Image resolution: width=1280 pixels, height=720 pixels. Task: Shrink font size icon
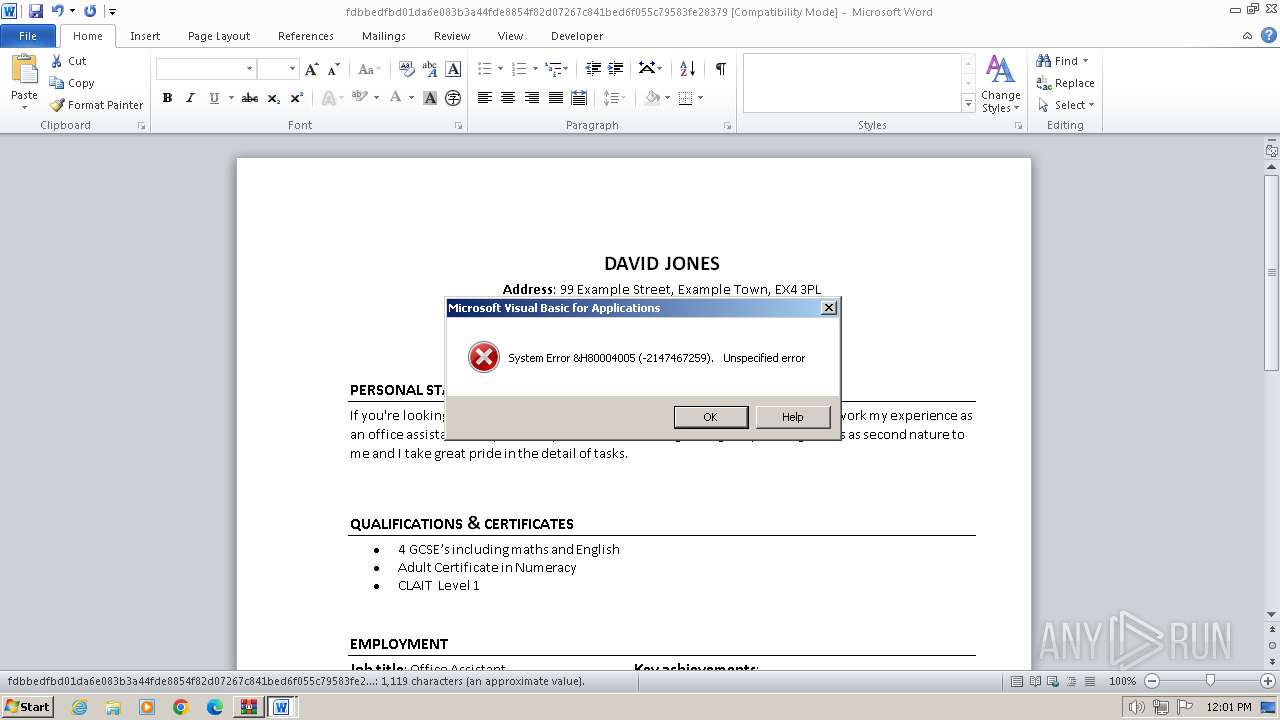click(x=333, y=69)
